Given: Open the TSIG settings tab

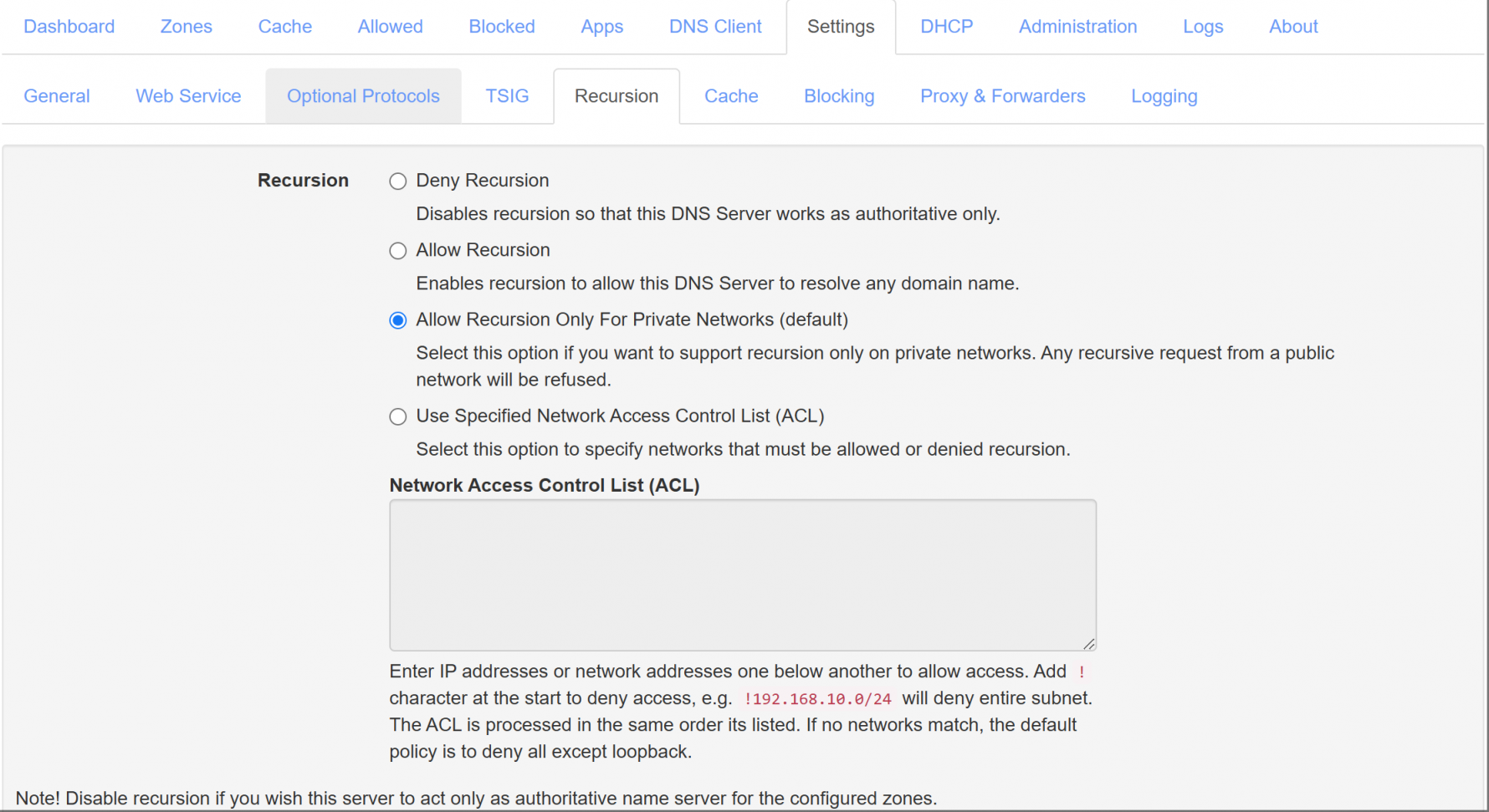Looking at the screenshot, I should (507, 95).
